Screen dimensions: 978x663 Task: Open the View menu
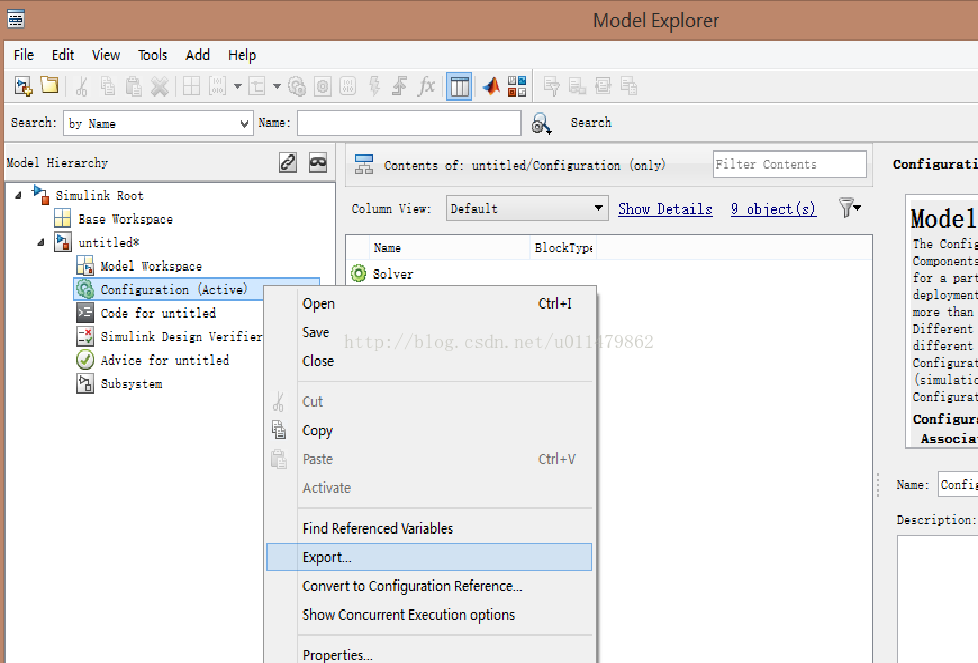pos(105,55)
